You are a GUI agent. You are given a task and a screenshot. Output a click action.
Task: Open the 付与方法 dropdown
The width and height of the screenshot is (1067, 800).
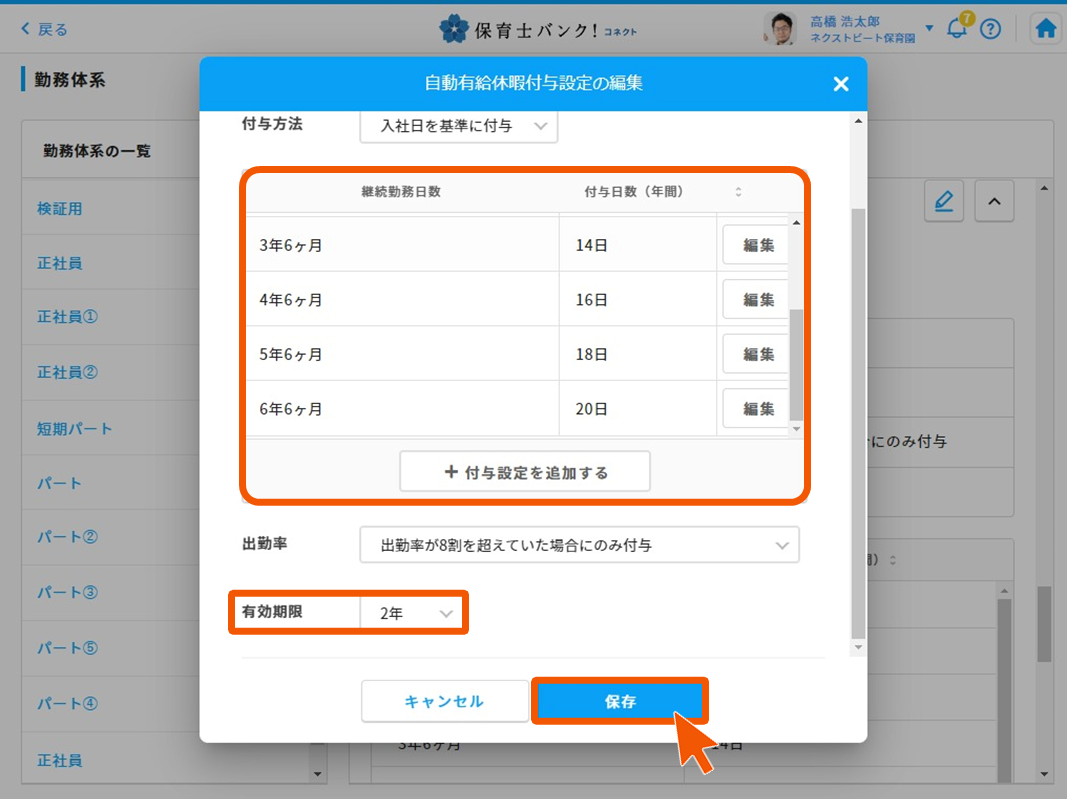click(x=458, y=127)
